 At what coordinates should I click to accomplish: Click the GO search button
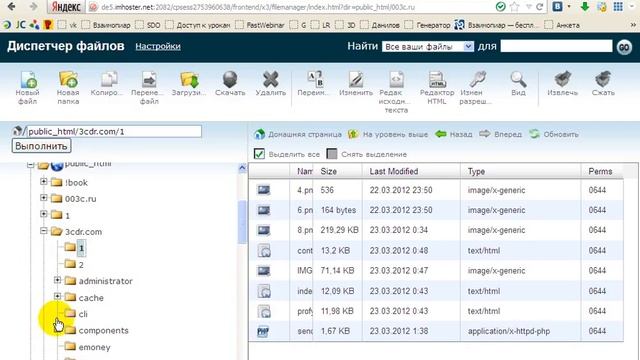tap(624, 47)
